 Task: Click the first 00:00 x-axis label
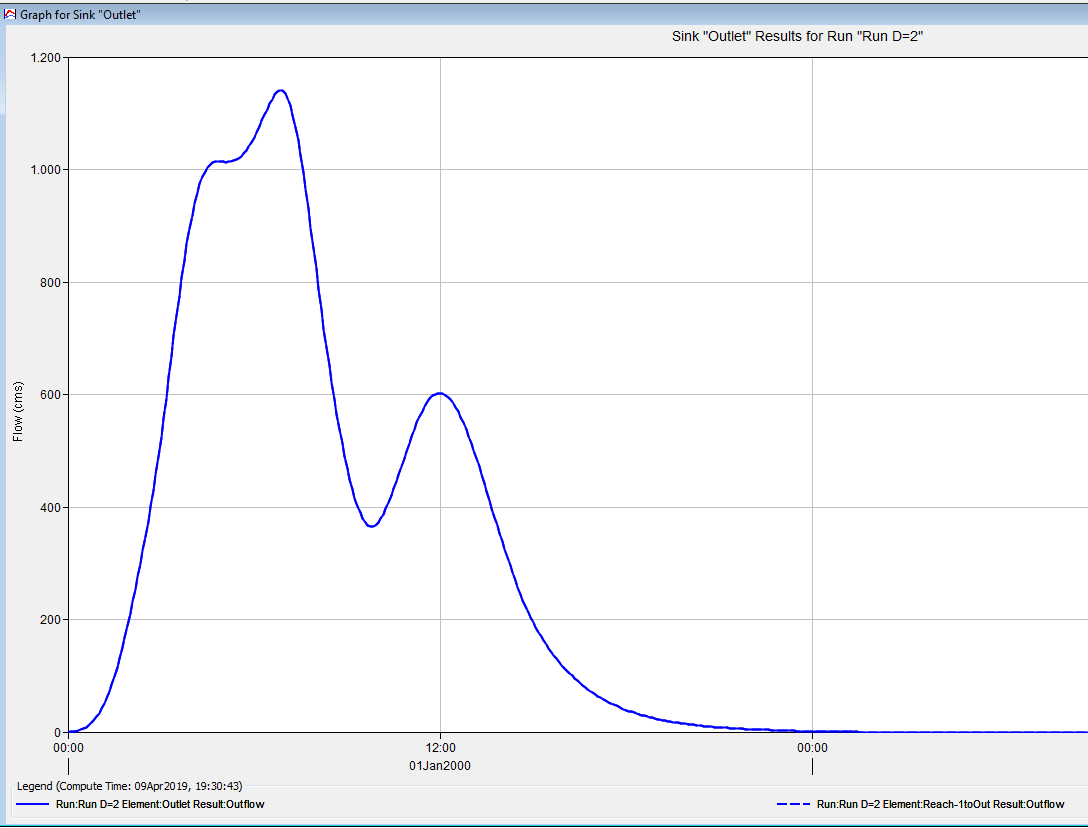coord(68,746)
